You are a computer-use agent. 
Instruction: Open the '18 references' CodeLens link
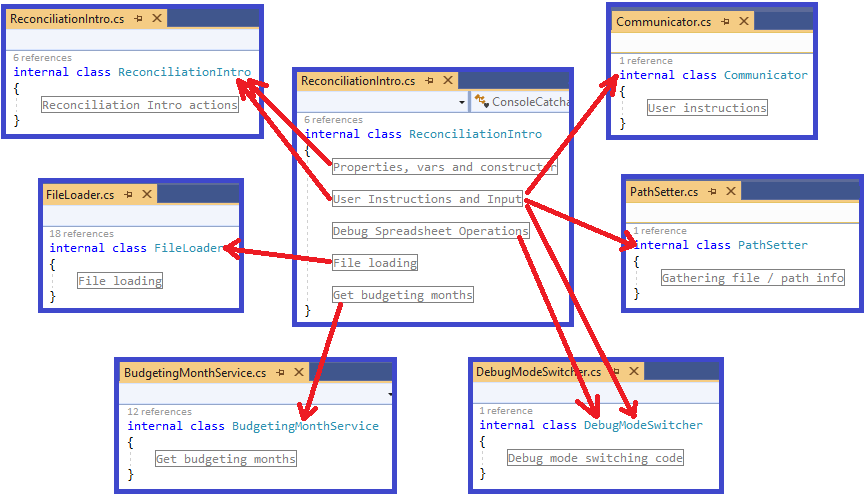click(81, 233)
